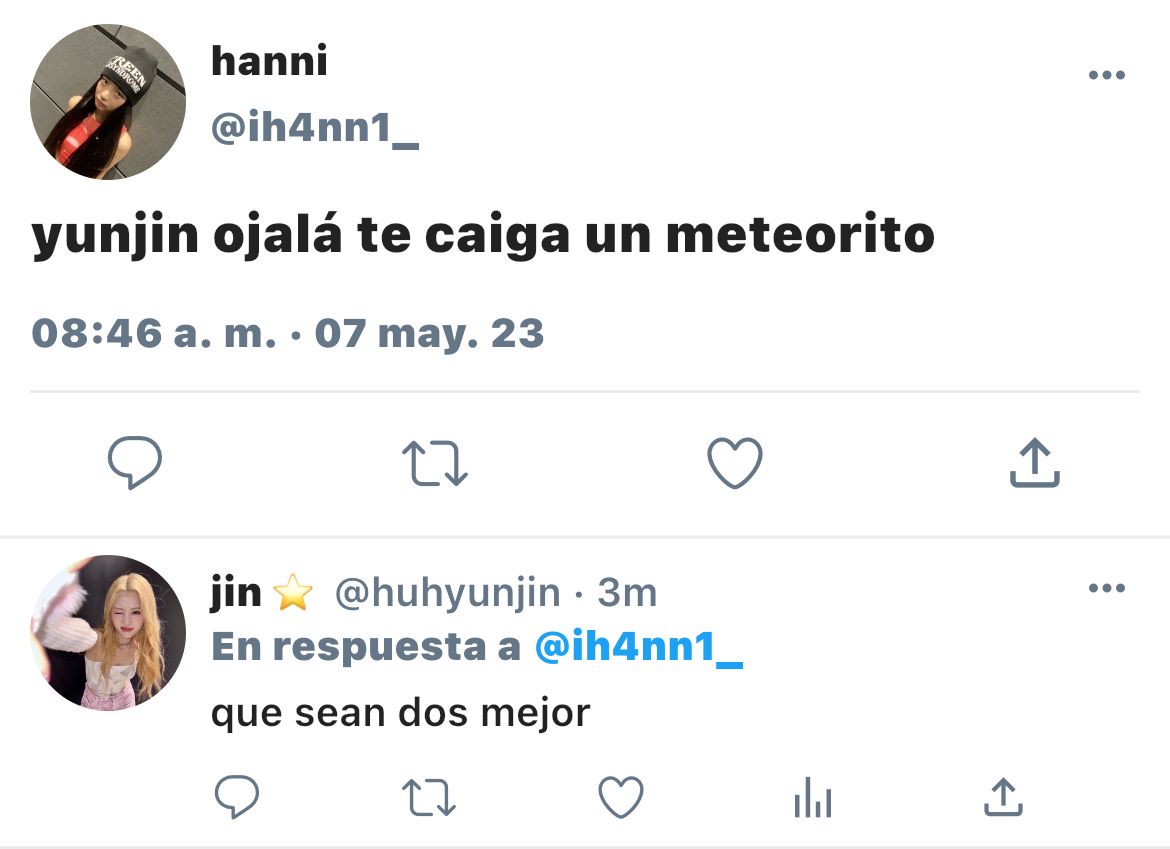Image resolution: width=1170 pixels, height=849 pixels.
Task: Open more options on jin's reply
Action: click(x=1107, y=588)
